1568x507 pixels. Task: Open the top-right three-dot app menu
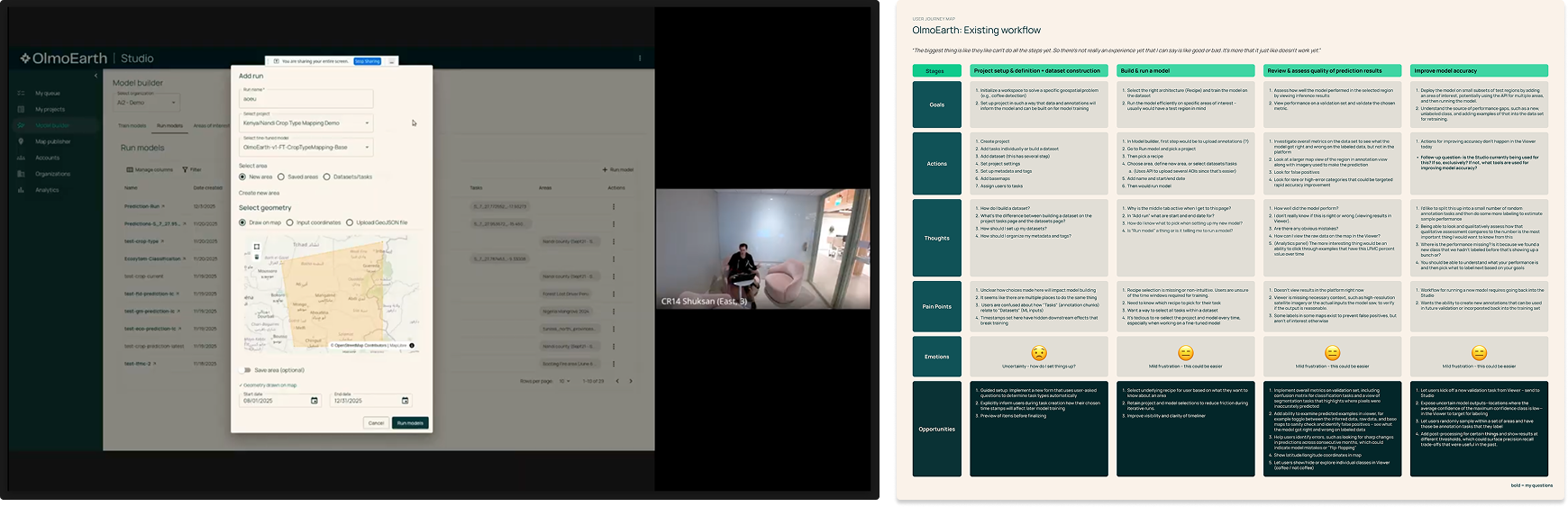coord(640,59)
